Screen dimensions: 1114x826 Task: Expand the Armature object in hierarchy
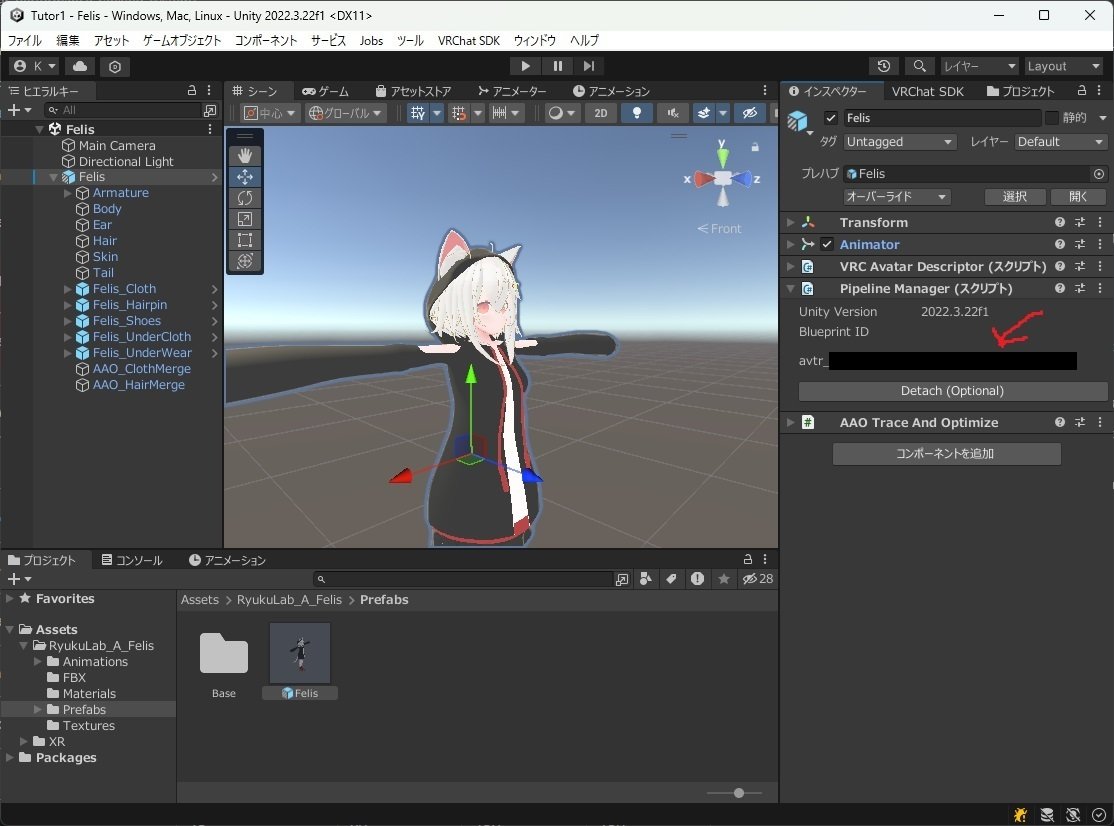[67, 193]
